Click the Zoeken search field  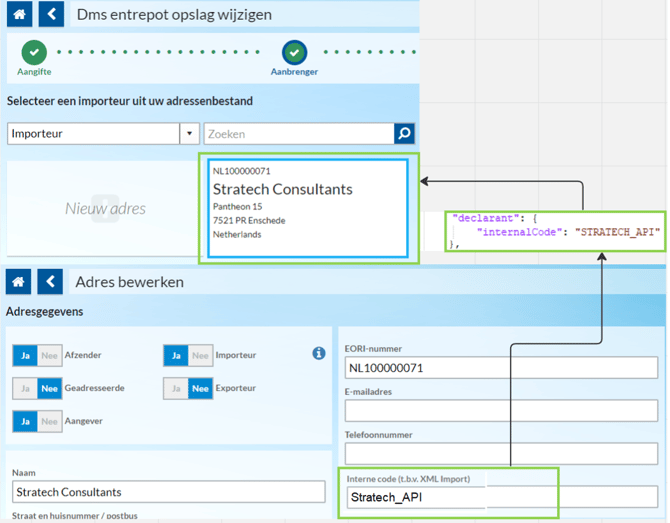coord(299,134)
